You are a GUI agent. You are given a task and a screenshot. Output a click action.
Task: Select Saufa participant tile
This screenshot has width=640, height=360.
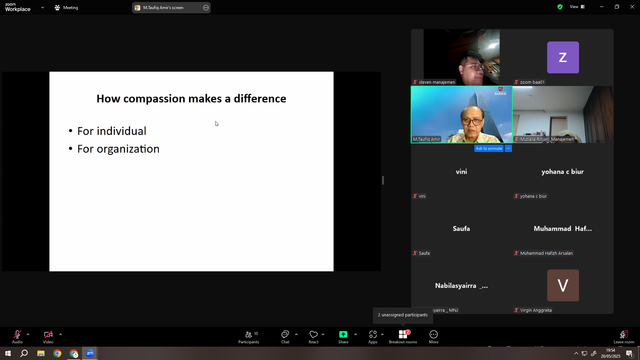[x=462, y=229]
